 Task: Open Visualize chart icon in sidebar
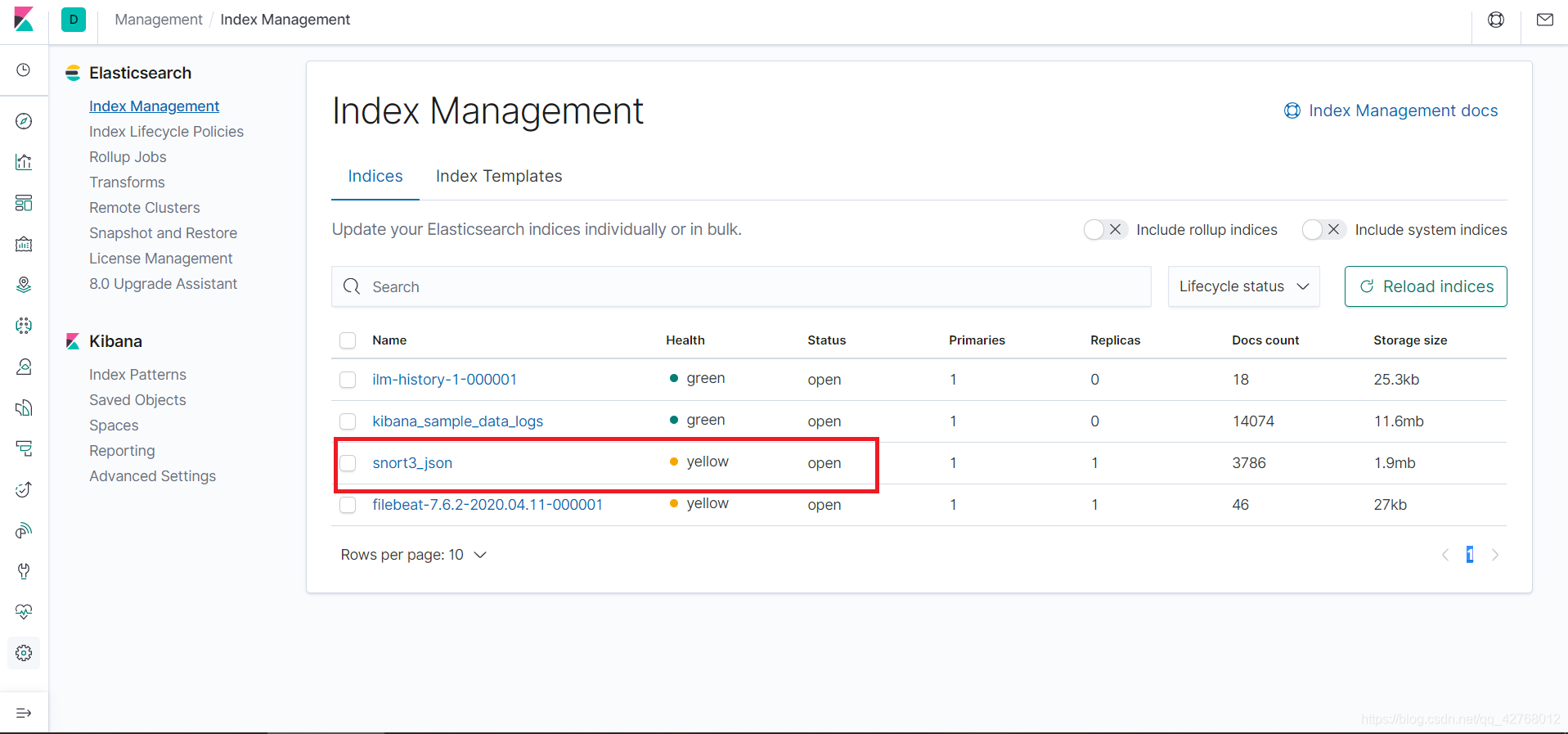[24, 162]
